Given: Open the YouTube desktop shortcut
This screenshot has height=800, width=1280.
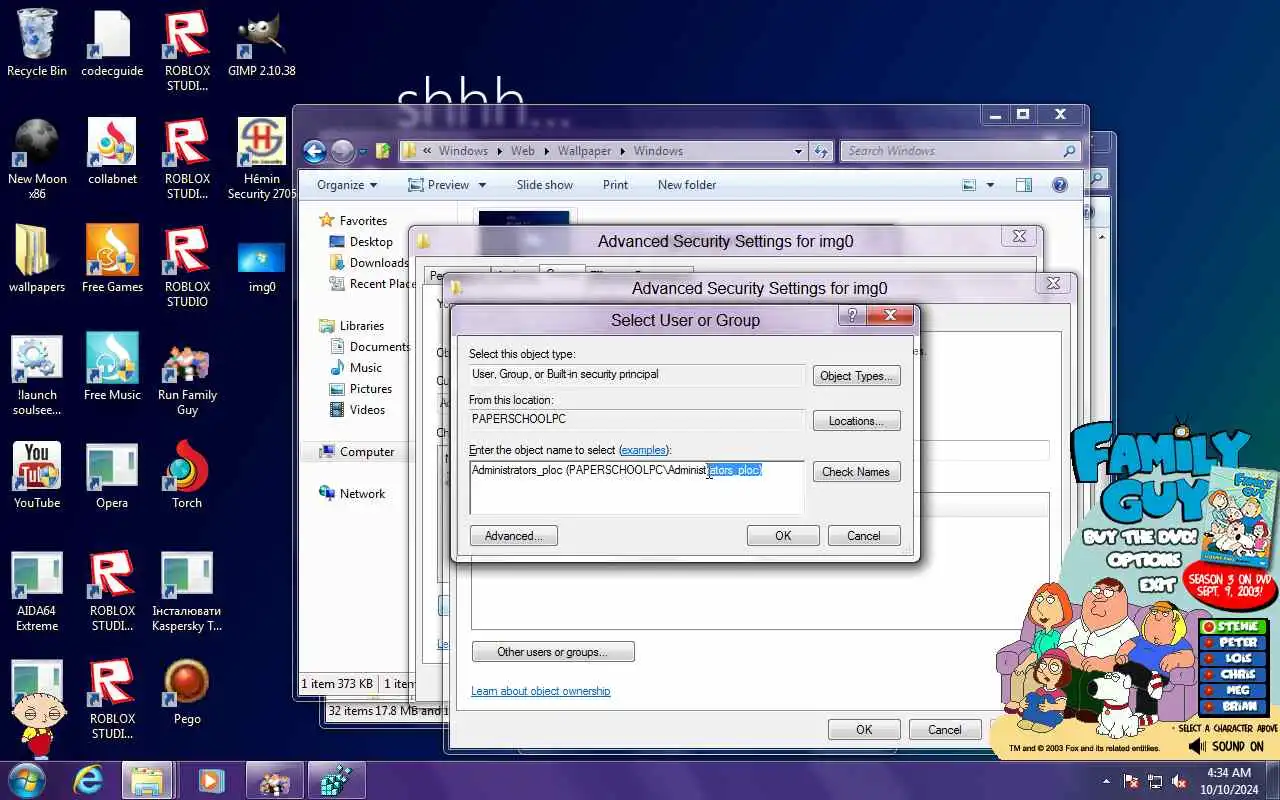Looking at the screenshot, I should pos(37,476).
